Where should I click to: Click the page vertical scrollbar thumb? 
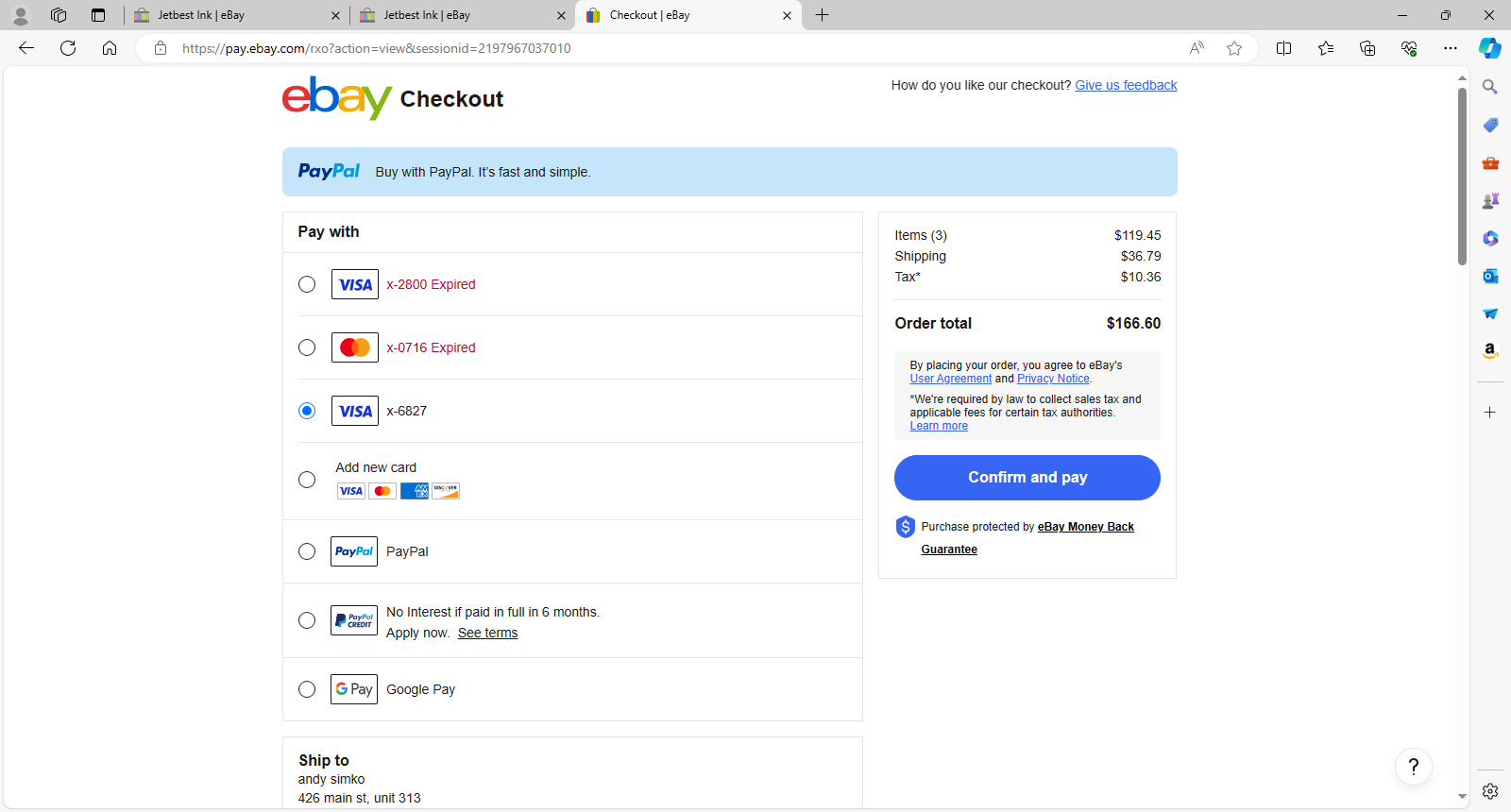(x=1462, y=177)
